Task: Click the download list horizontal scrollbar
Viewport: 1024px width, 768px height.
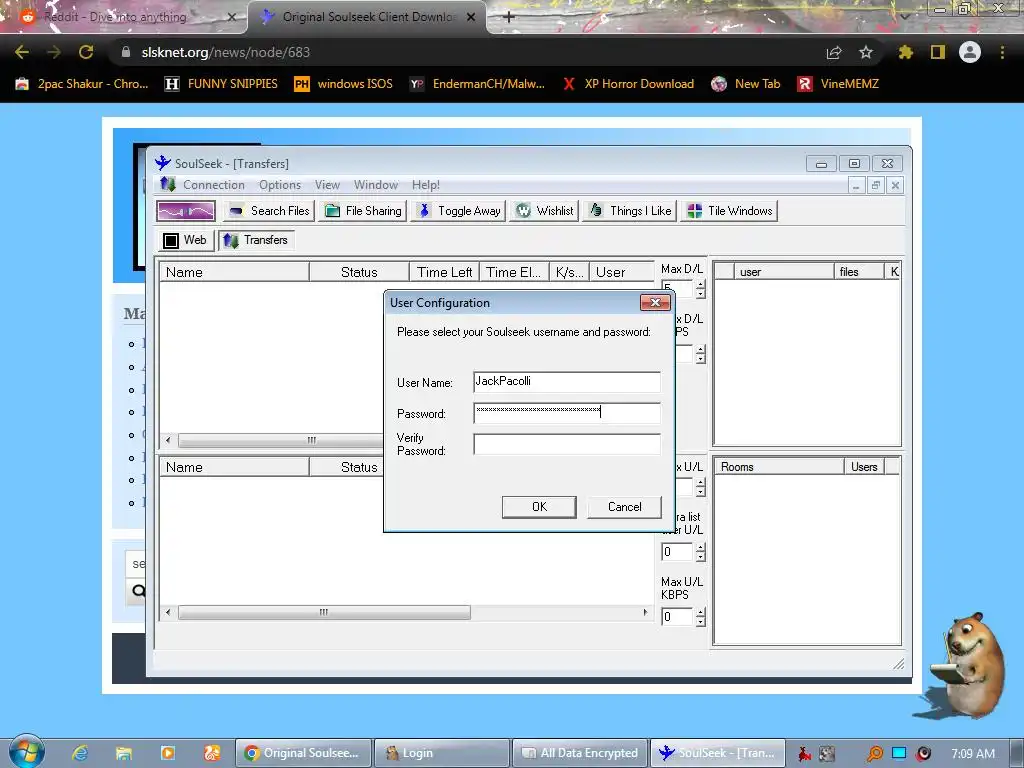Action: [281, 440]
